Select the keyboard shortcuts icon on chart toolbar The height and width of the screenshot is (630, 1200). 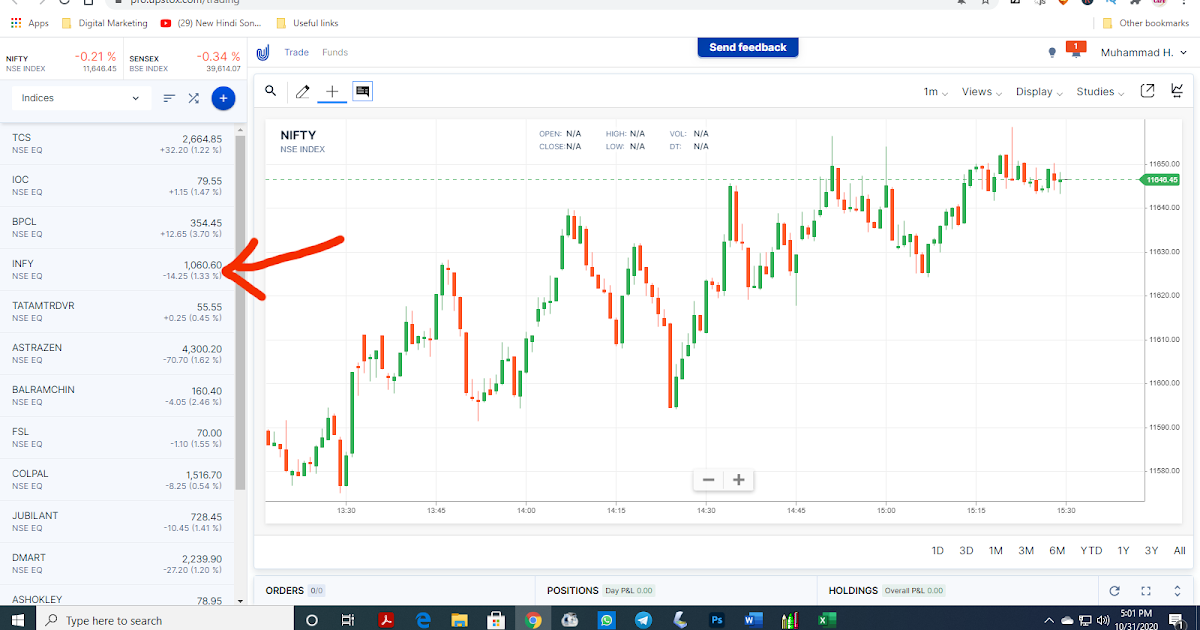pos(362,90)
